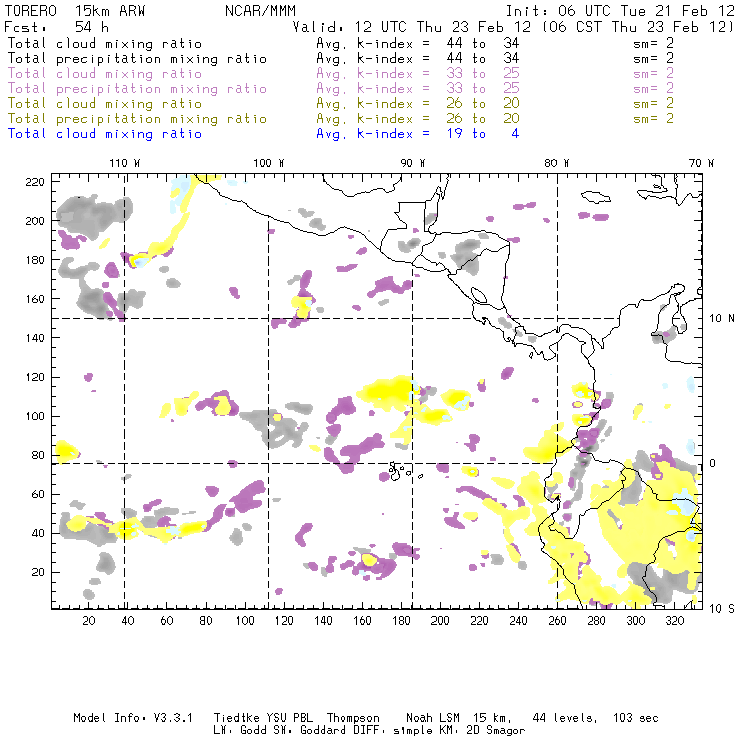Click "Init: 06 UTC Tue 21 Feb 12"
This screenshot has width=740, height=740.
(x=620, y=11)
